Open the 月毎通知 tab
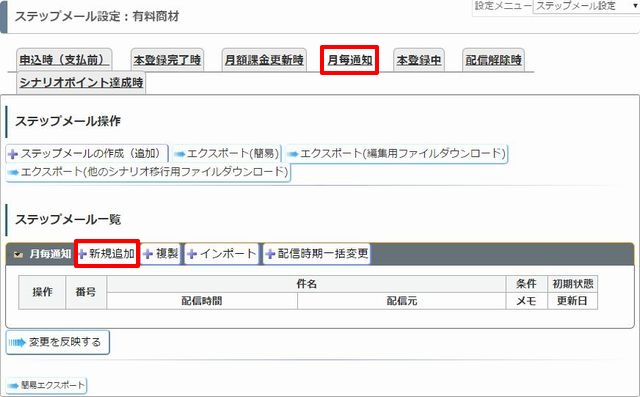640x397 pixels. pos(349,60)
